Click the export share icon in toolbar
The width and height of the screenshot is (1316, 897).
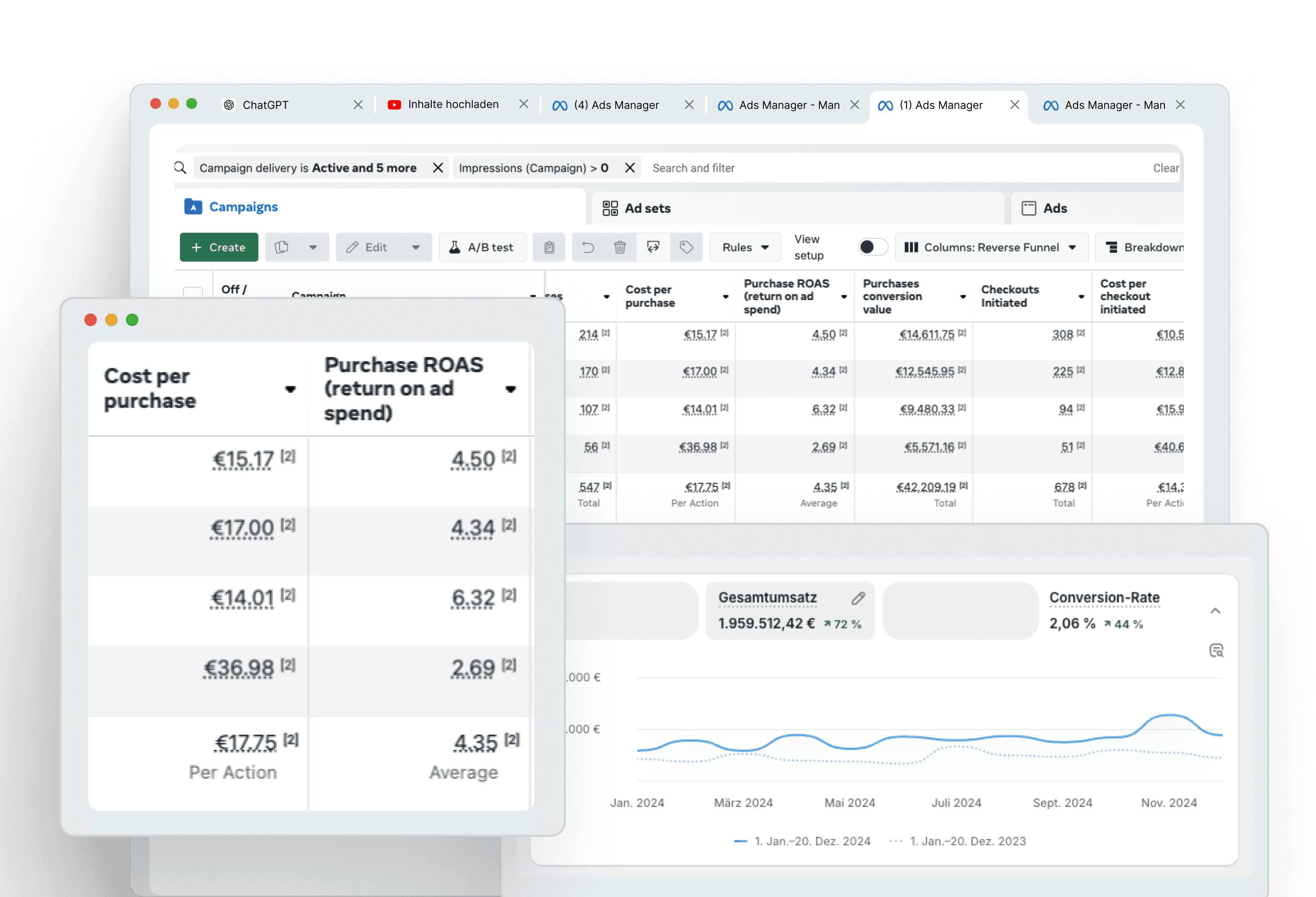pyautogui.click(x=653, y=247)
